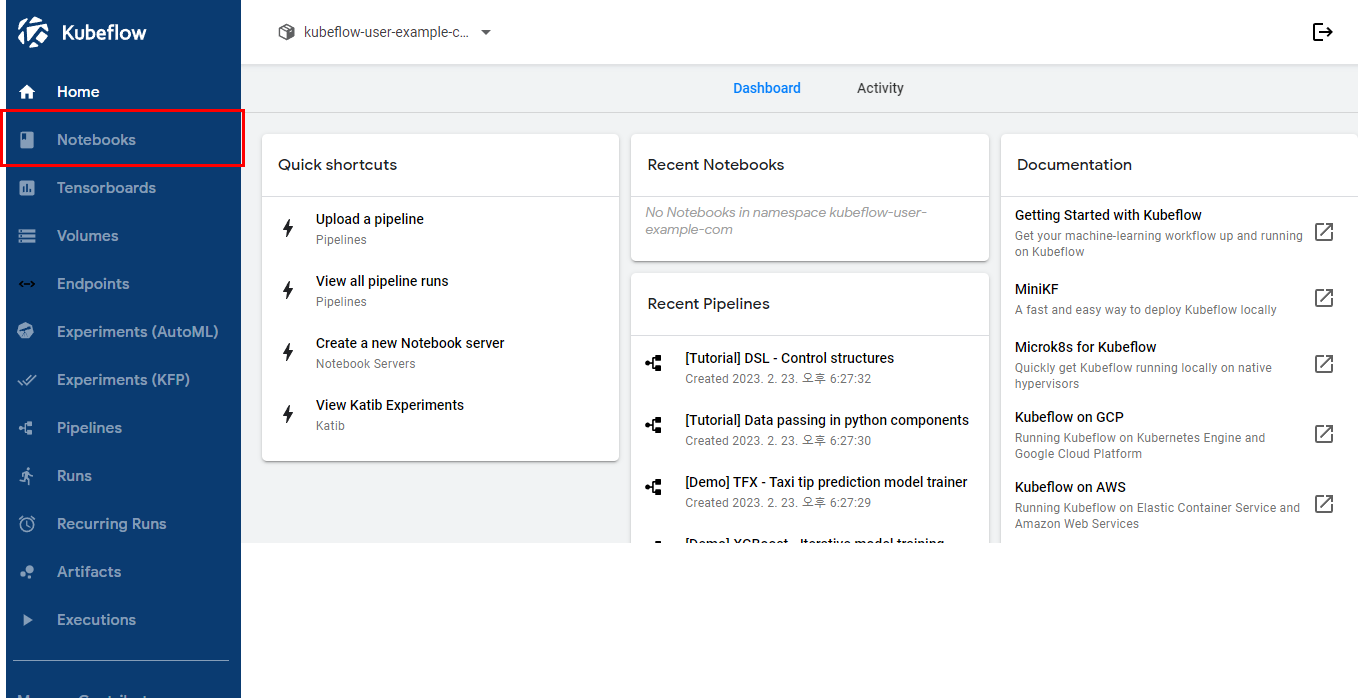Screen dimensions: 1358x698
Task: Click pipeline icon beside TFX Taxi tip prediction
Action: click(x=654, y=488)
